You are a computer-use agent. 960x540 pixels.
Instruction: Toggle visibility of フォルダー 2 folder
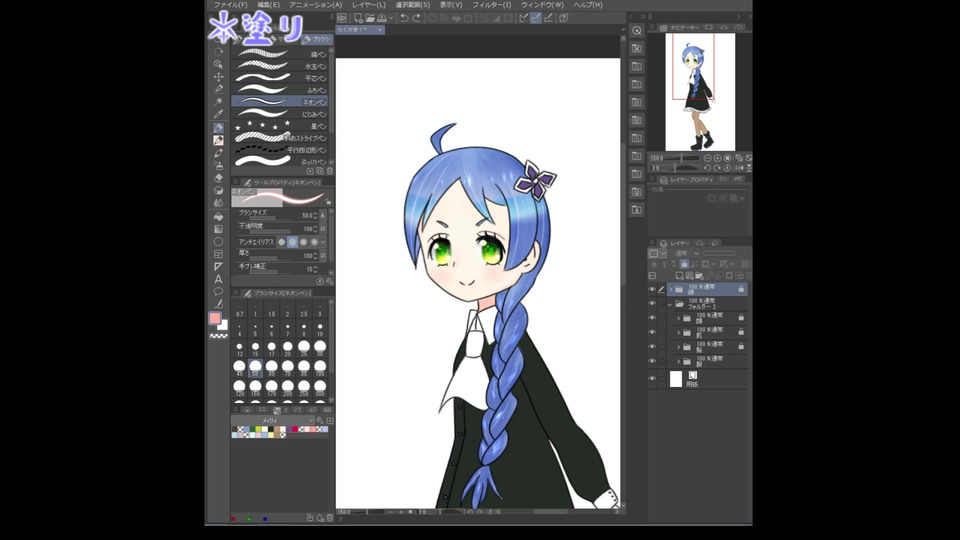coord(651,304)
